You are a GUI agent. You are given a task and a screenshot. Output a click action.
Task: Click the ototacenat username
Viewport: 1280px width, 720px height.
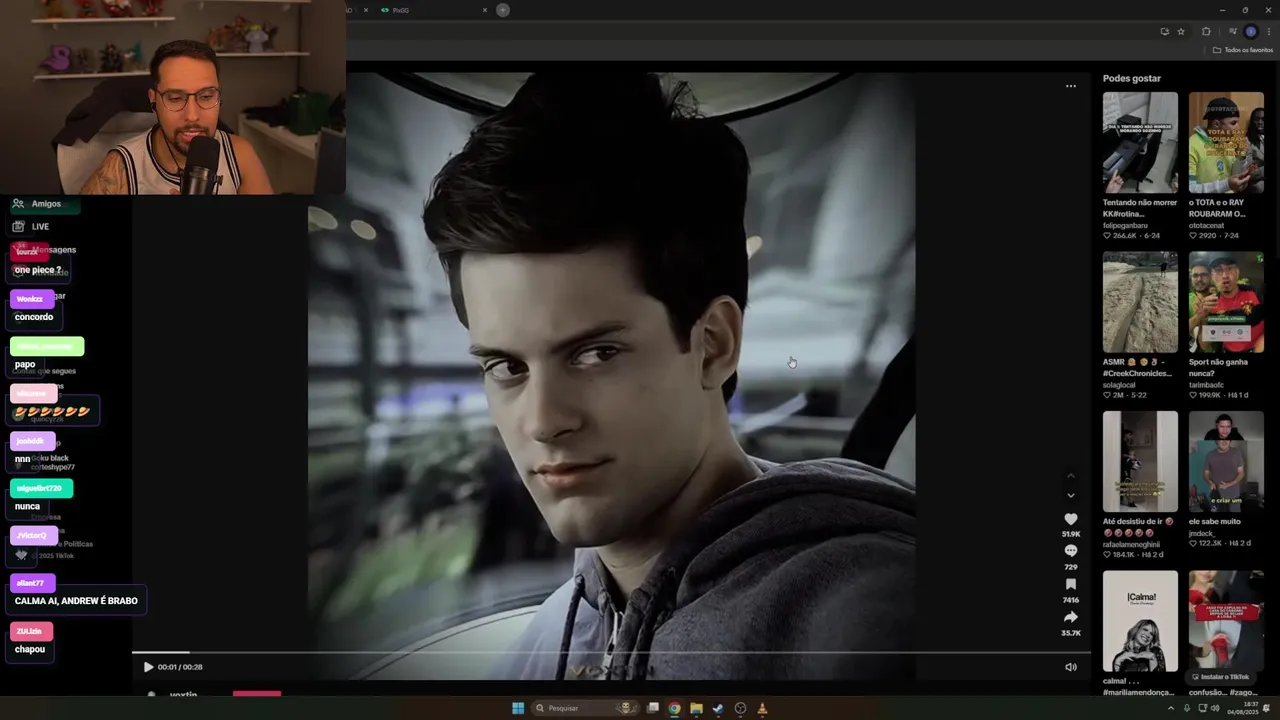coord(1210,225)
